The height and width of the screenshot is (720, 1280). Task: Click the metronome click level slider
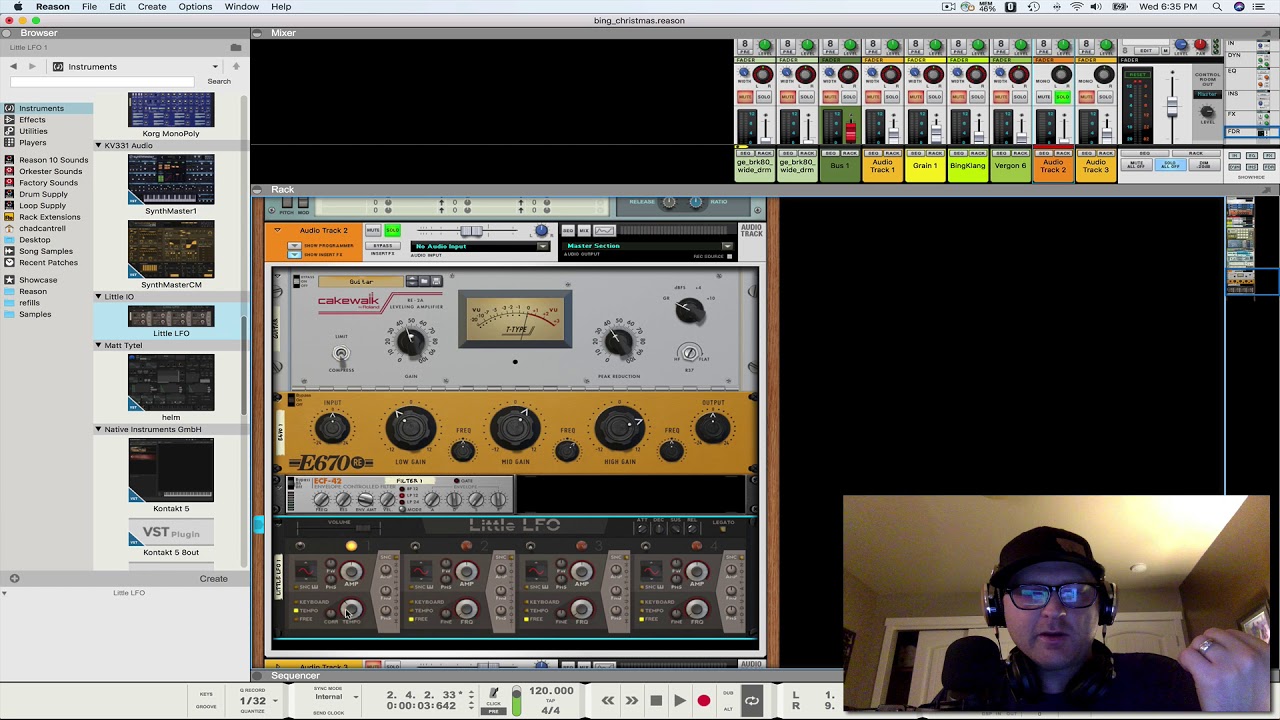click(516, 699)
